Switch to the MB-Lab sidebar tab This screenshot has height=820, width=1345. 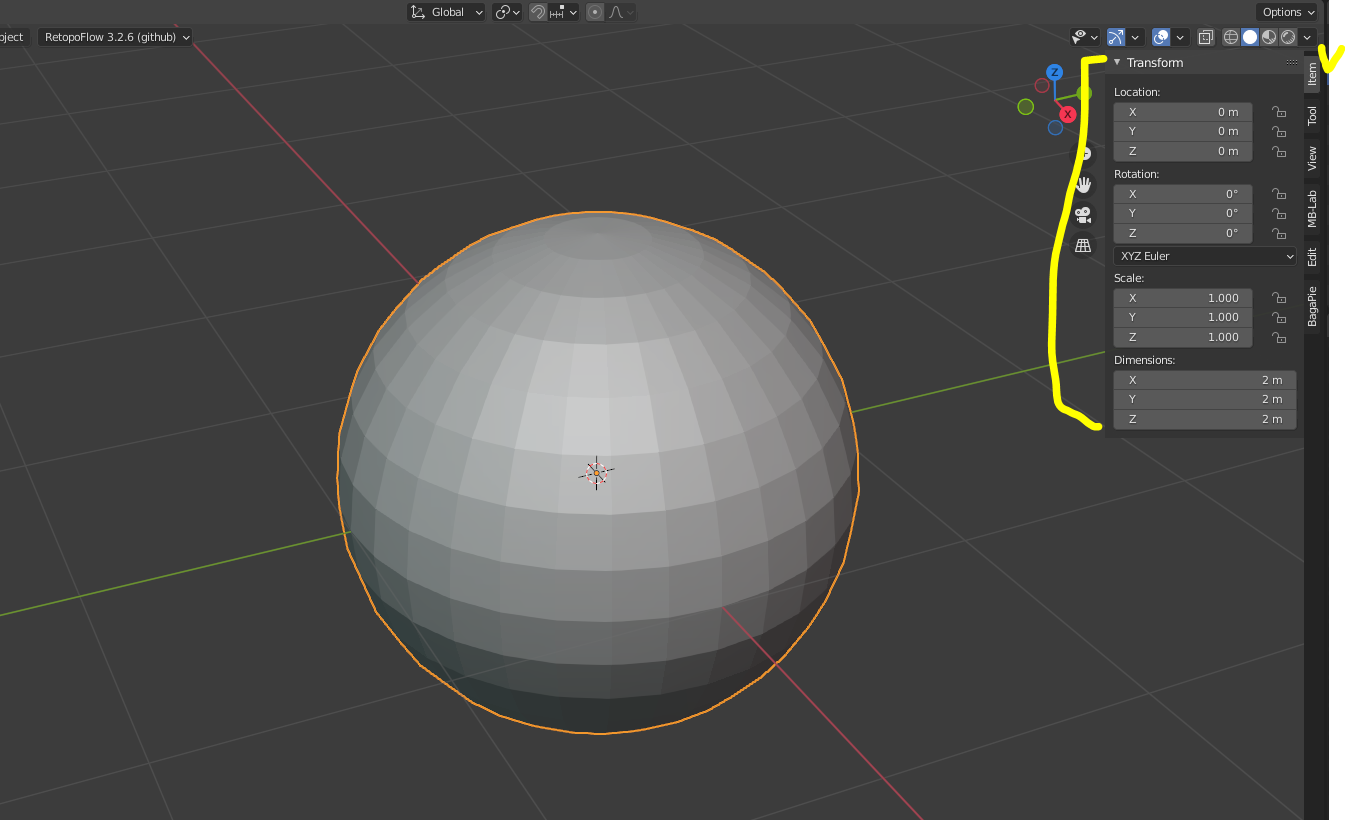click(1313, 208)
